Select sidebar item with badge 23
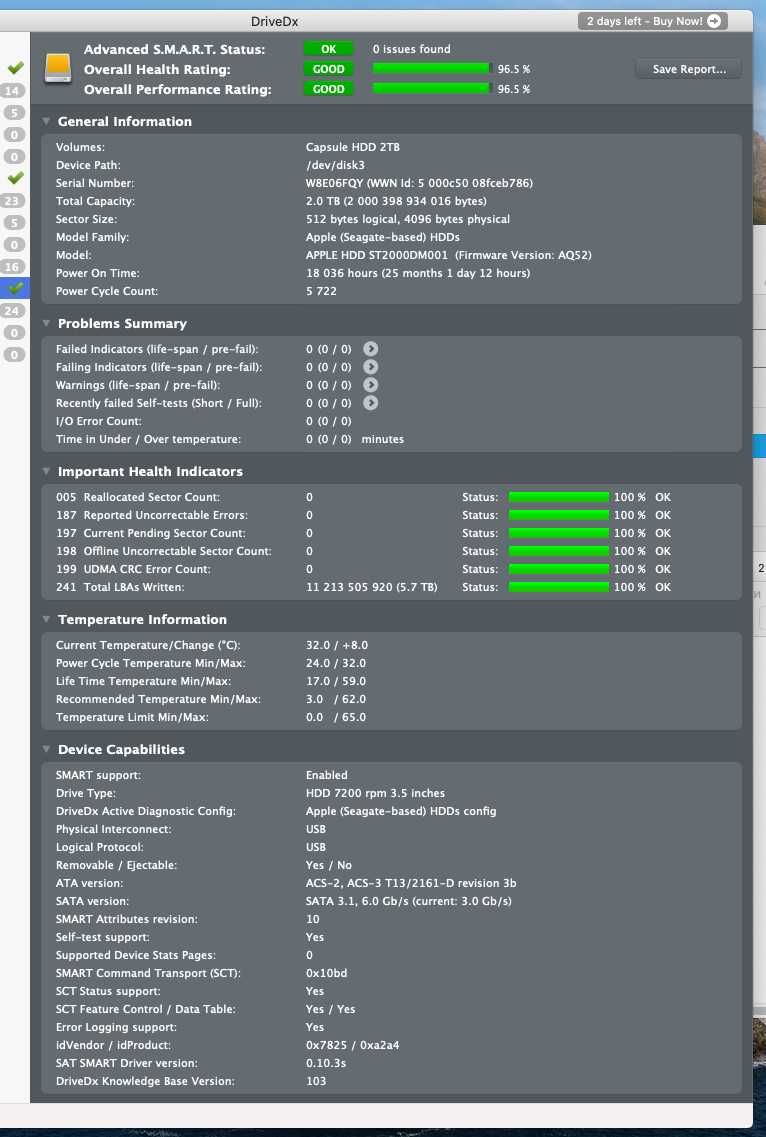Viewport: 766px width, 1137px height. coord(12,201)
